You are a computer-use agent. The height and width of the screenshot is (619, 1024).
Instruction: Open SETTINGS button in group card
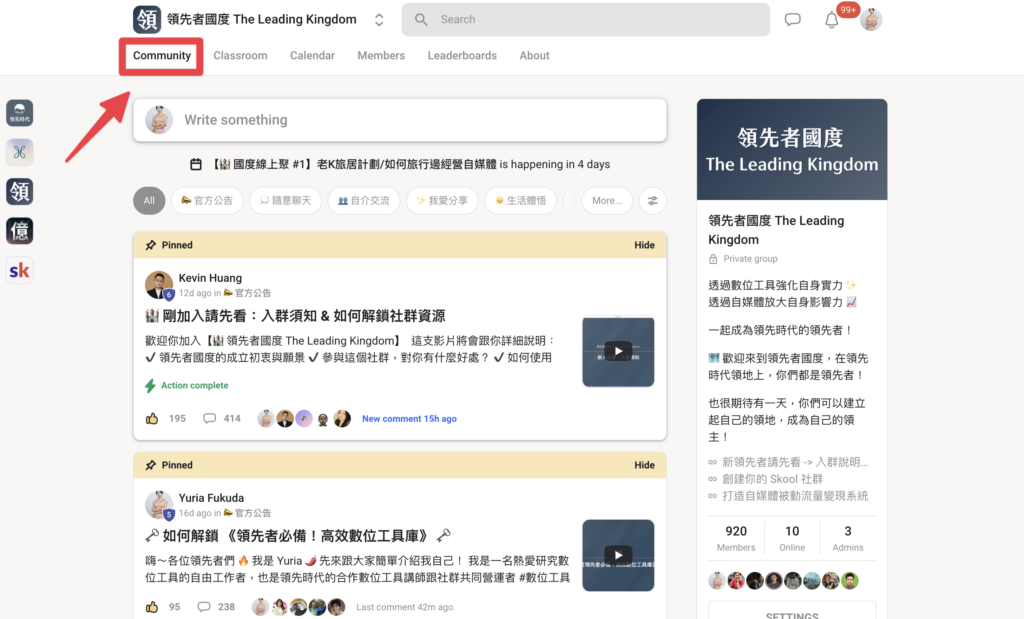click(792, 614)
